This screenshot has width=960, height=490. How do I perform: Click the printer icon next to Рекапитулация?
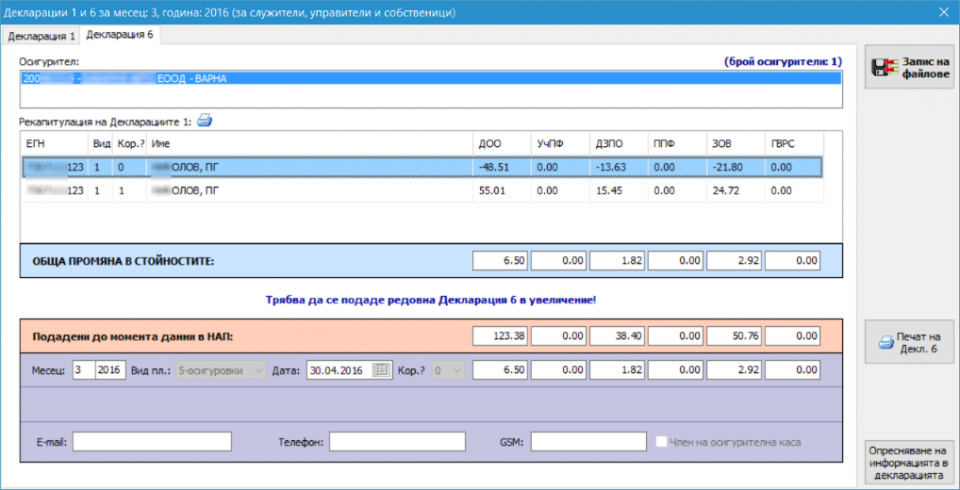204,120
